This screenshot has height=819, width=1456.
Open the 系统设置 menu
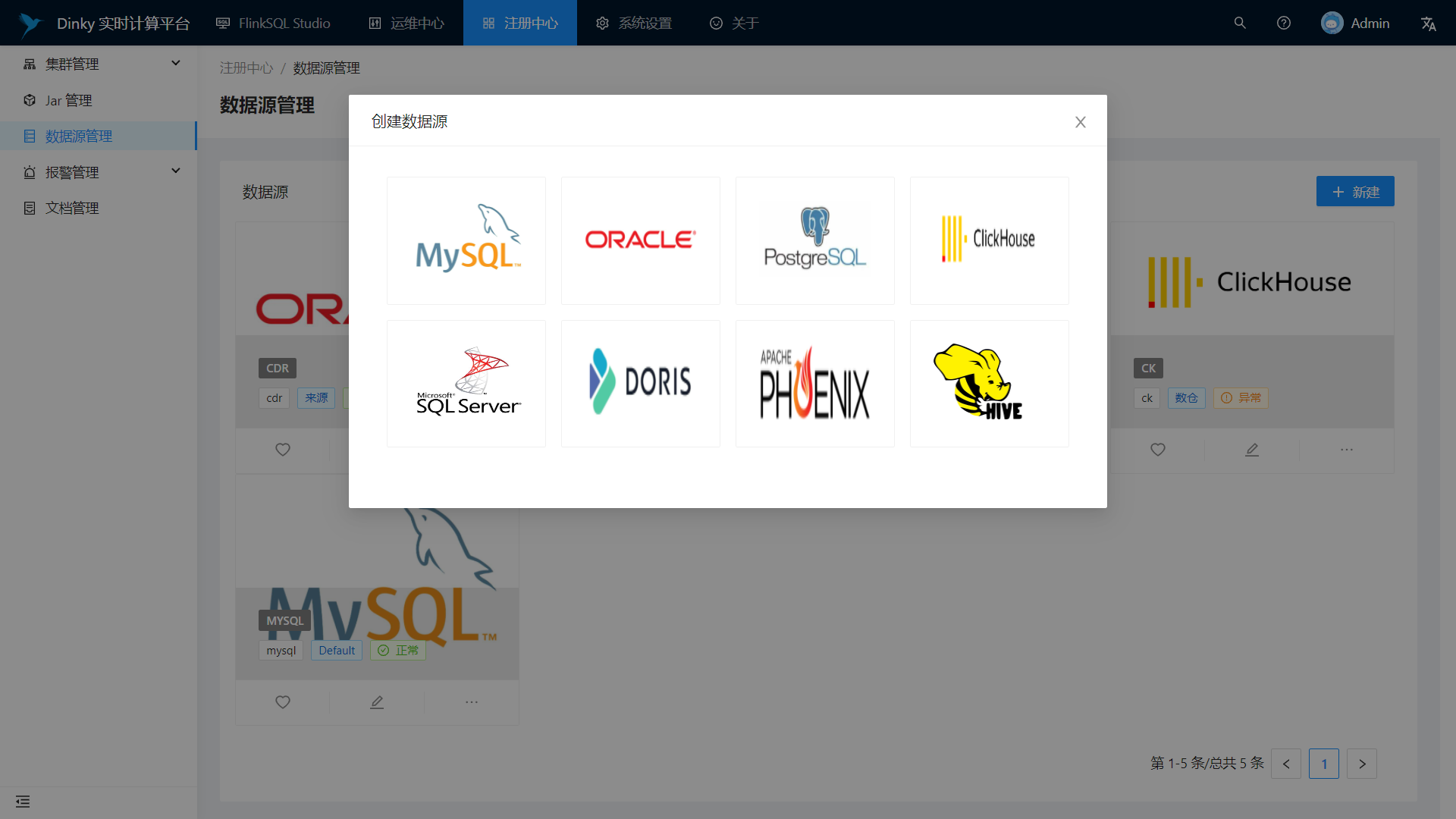(634, 23)
